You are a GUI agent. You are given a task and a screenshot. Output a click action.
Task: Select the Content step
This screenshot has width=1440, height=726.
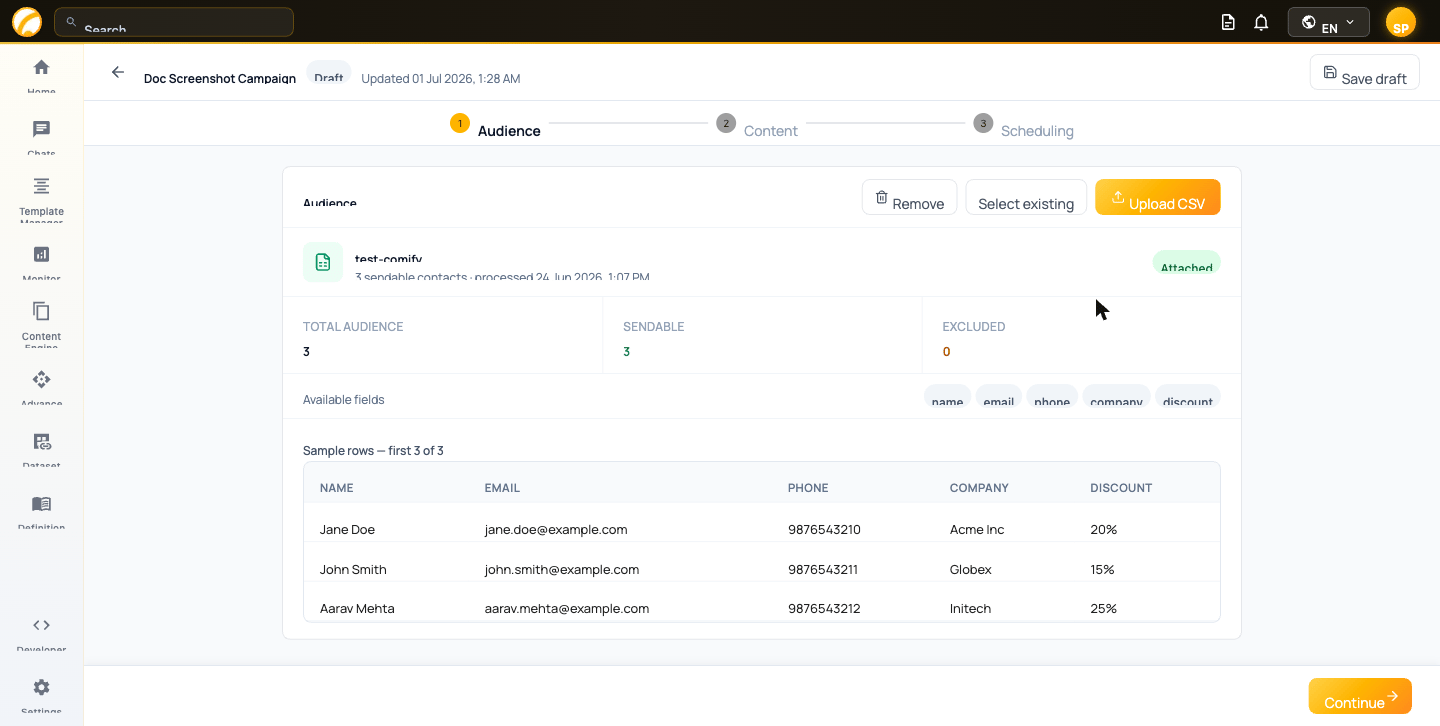(x=757, y=125)
